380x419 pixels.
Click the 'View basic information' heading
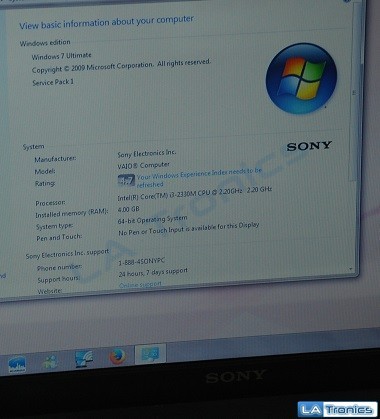tap(106, 22)
